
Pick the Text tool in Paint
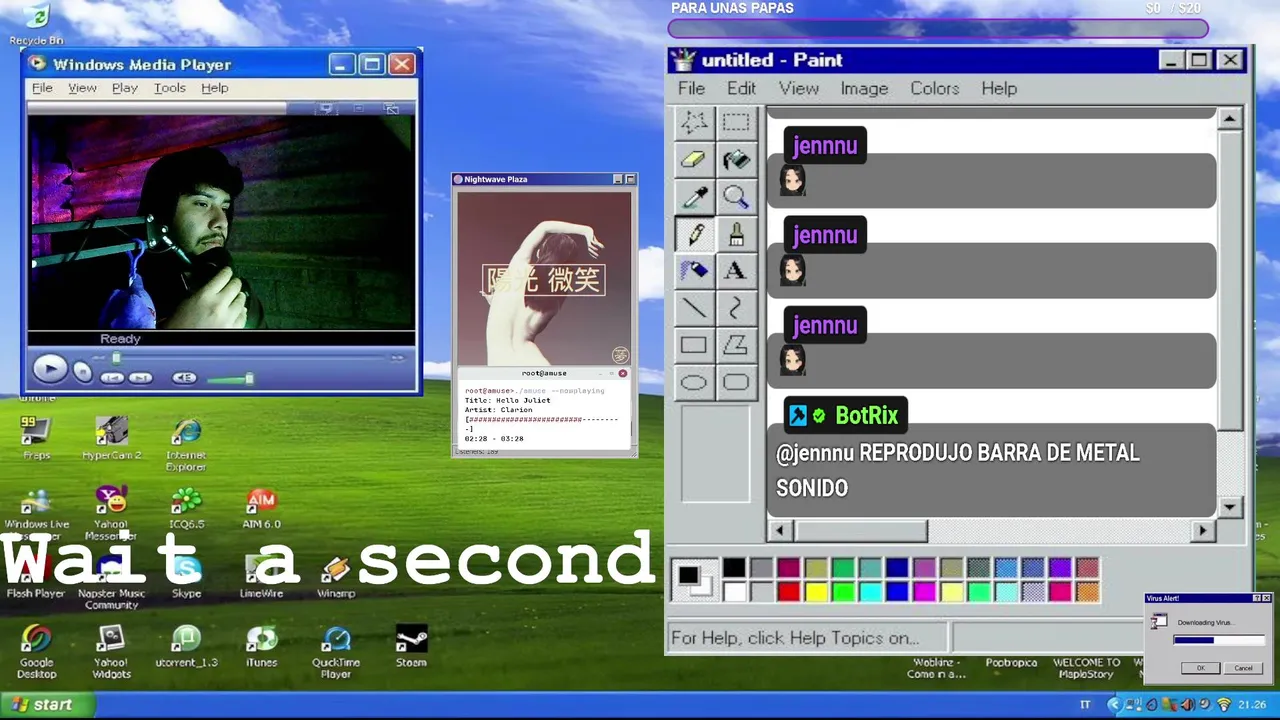coord(736,270)
